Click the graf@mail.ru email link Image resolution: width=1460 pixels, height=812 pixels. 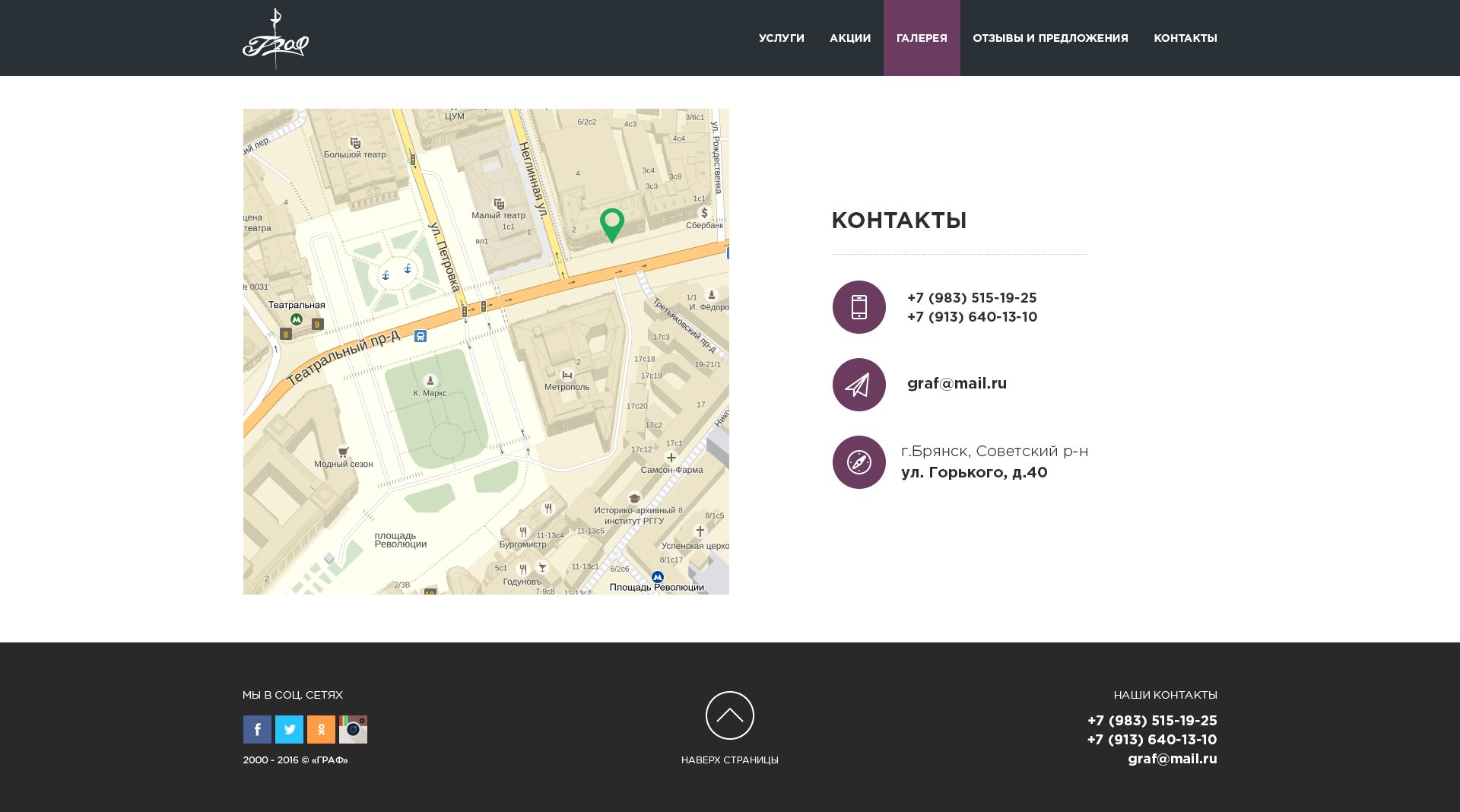(x=956, y=384)
